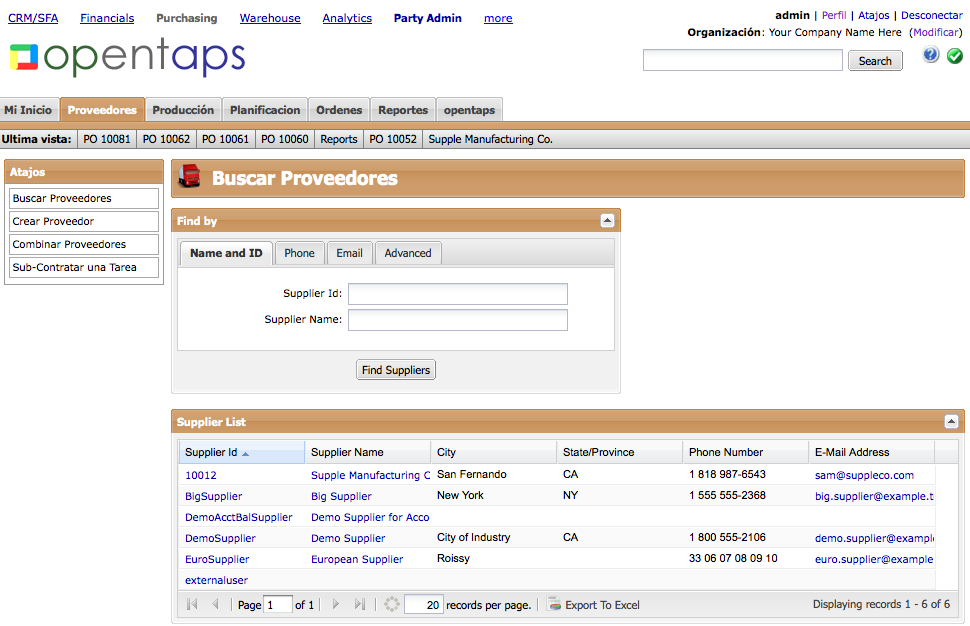This screenshot has height=626, width=970.
Task: Click the records per page field
Action: pos(423,604)
